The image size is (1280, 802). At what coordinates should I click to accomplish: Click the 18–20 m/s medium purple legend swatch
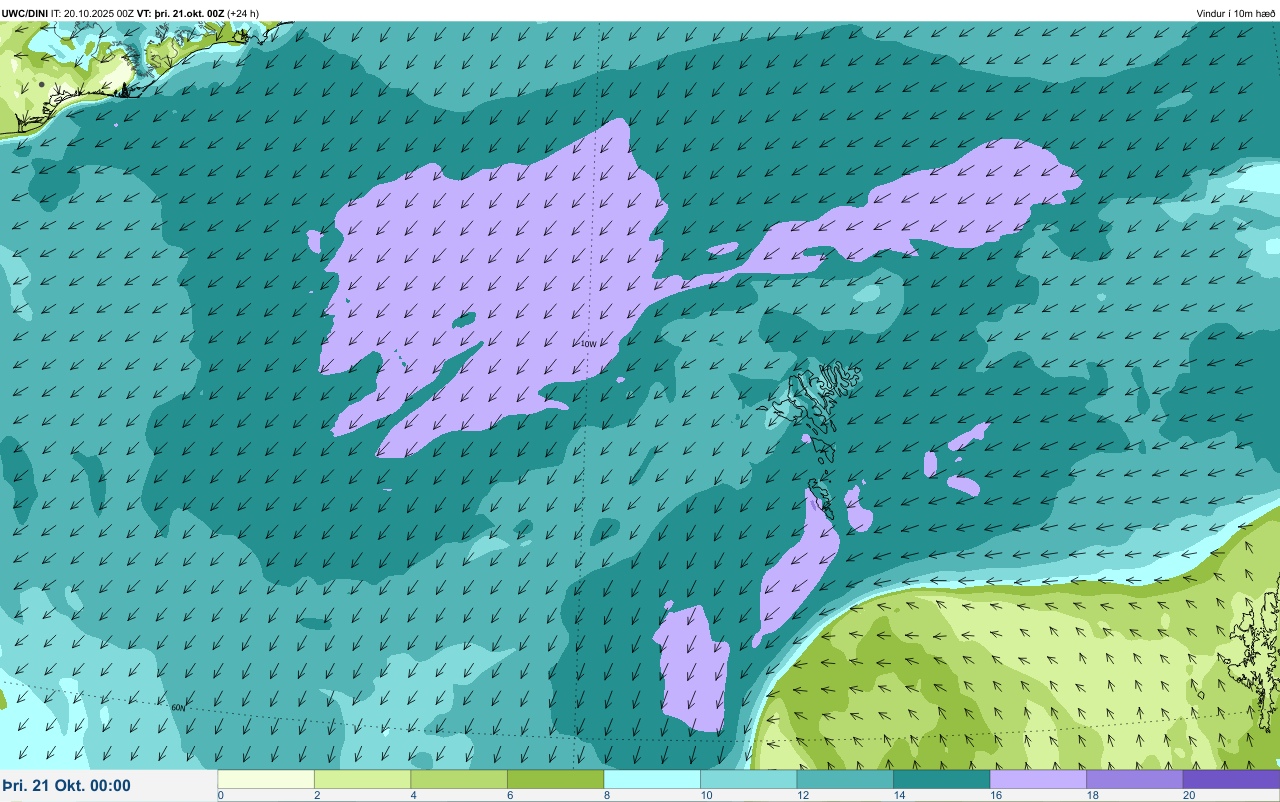[1134, 779]
